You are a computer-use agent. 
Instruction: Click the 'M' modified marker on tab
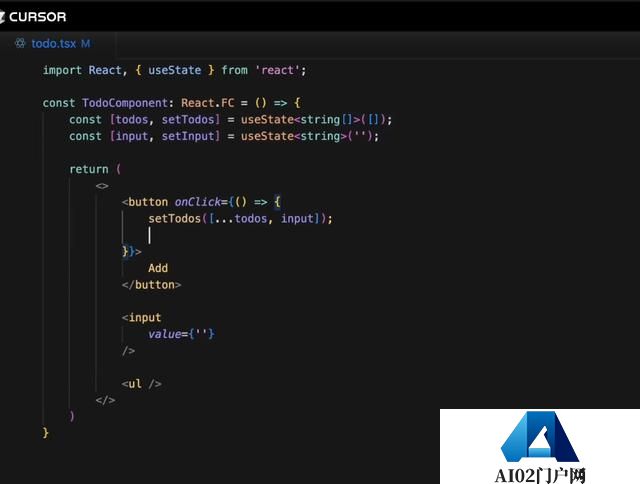click(85, 44)
